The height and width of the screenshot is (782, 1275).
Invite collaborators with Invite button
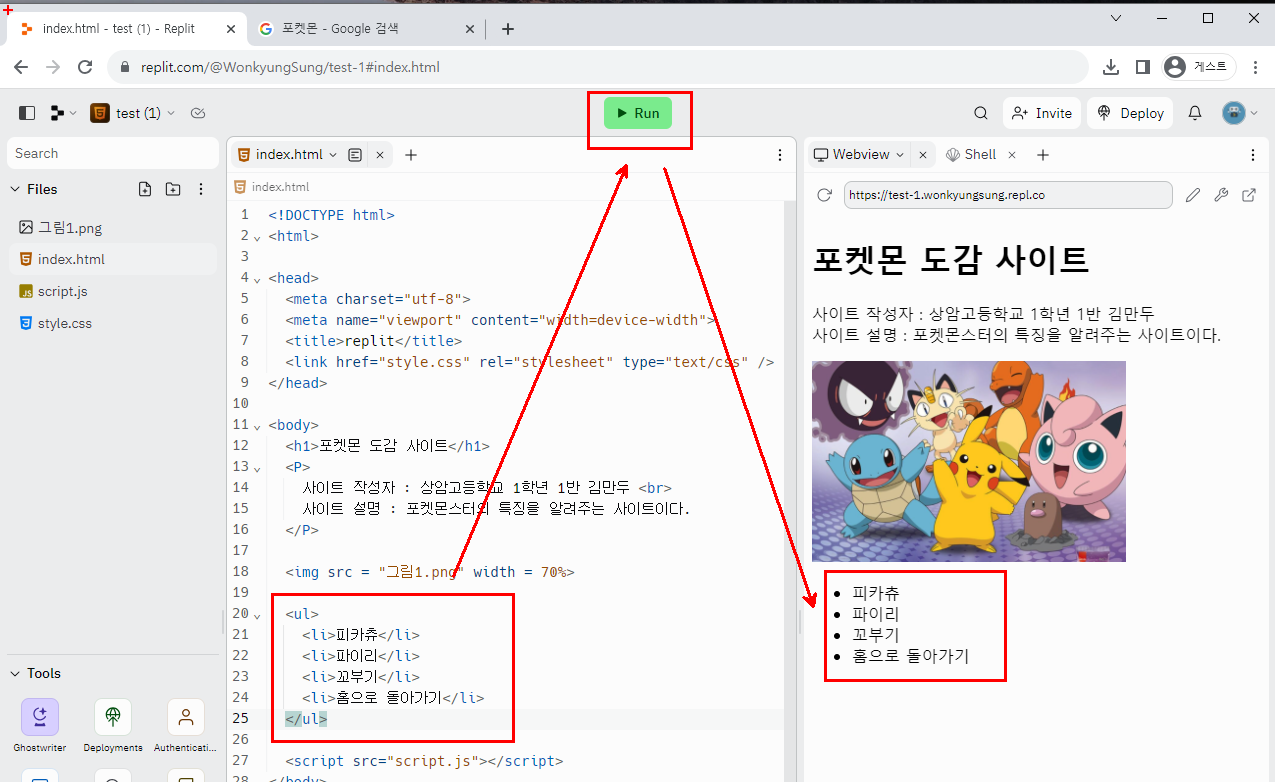[1042, 113]
